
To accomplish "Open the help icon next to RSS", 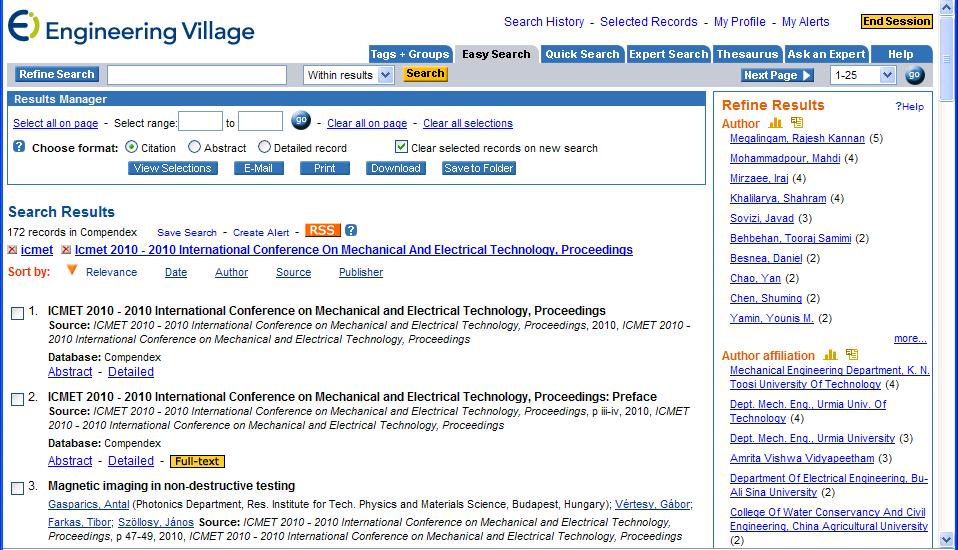I will click(351, 230).
